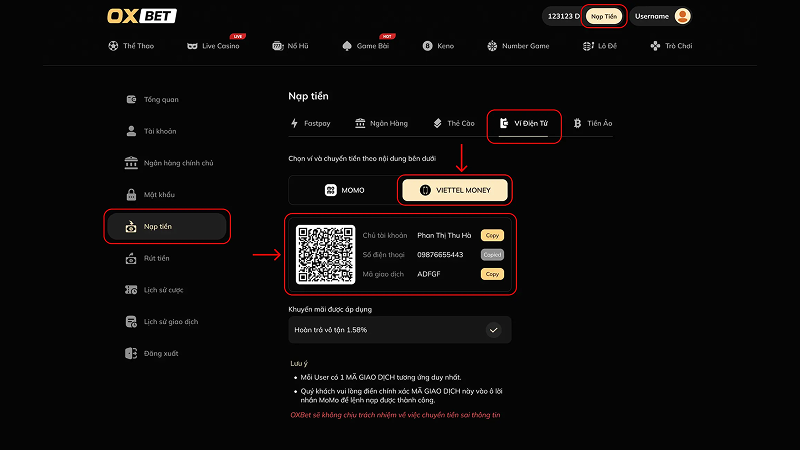Click the Tổng quan wallet icon
Screen dimensions: 800x450
point(131,99)
